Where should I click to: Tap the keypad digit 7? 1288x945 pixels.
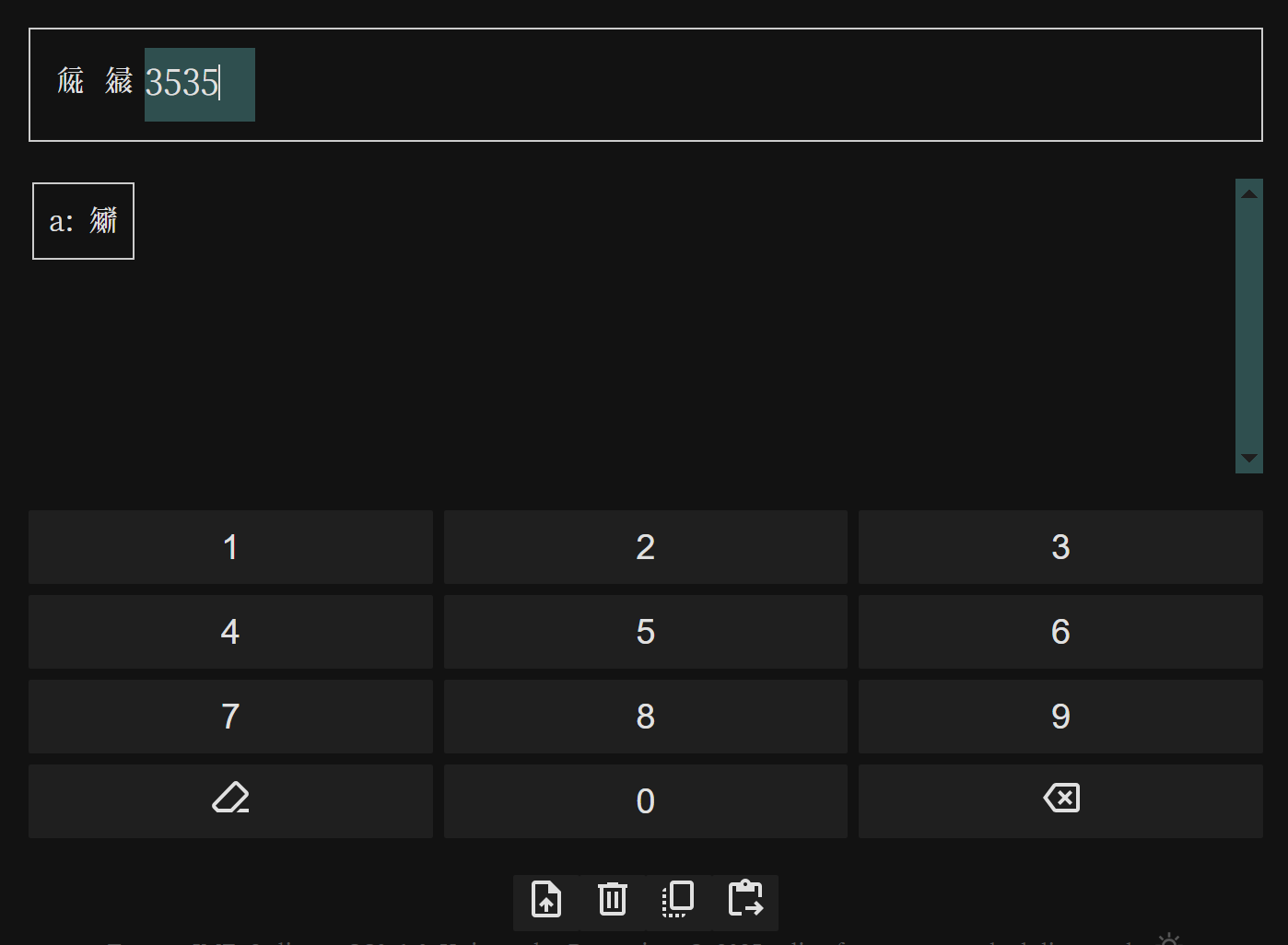click(x=230, y=717)
